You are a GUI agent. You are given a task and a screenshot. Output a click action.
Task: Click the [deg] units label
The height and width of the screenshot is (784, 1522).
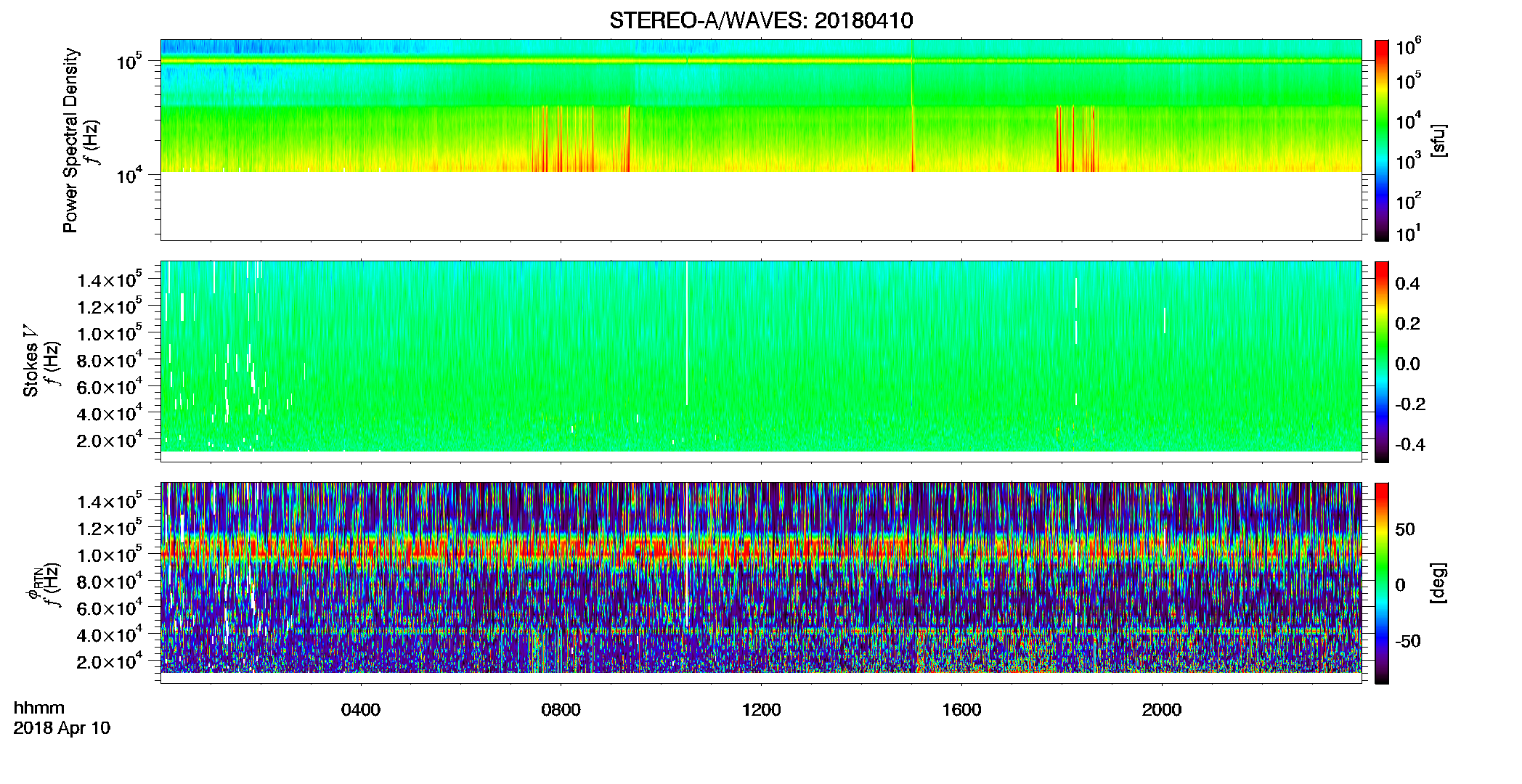click(x=1438, y=583)
